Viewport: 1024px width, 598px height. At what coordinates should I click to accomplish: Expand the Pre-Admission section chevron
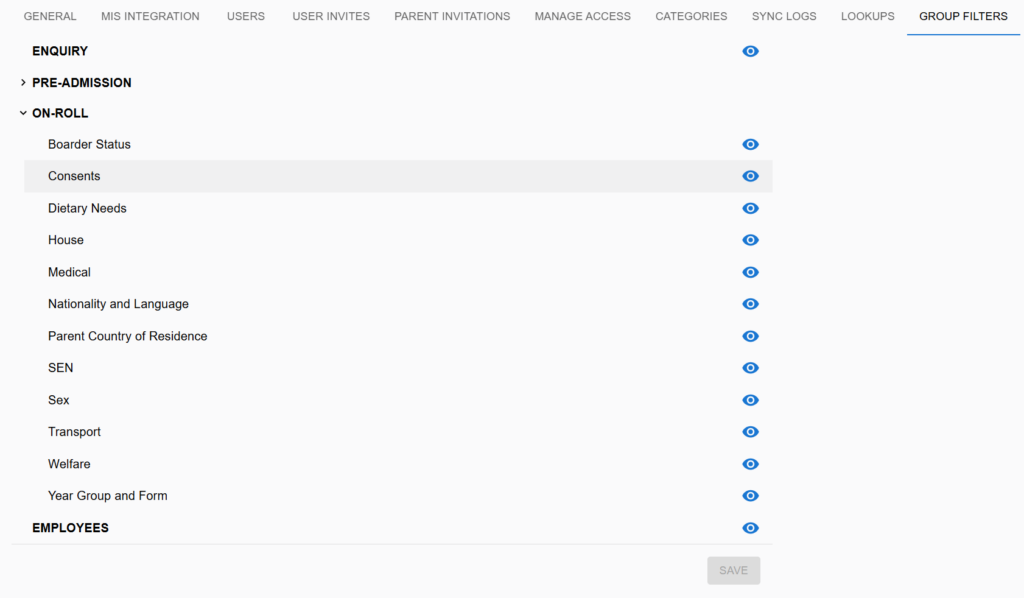click(23, 82)
